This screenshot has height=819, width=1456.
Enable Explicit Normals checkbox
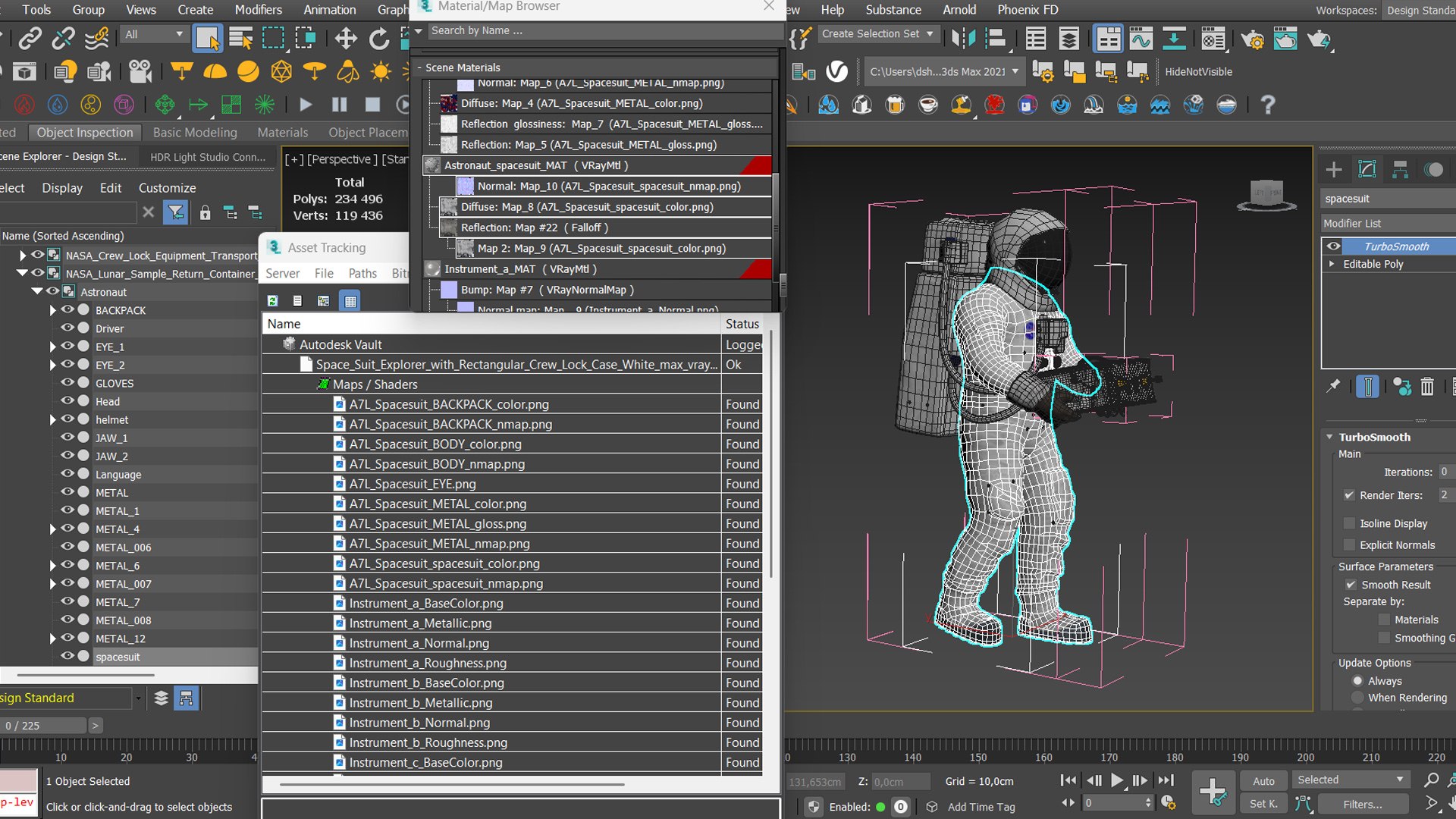pos(1349,544)
